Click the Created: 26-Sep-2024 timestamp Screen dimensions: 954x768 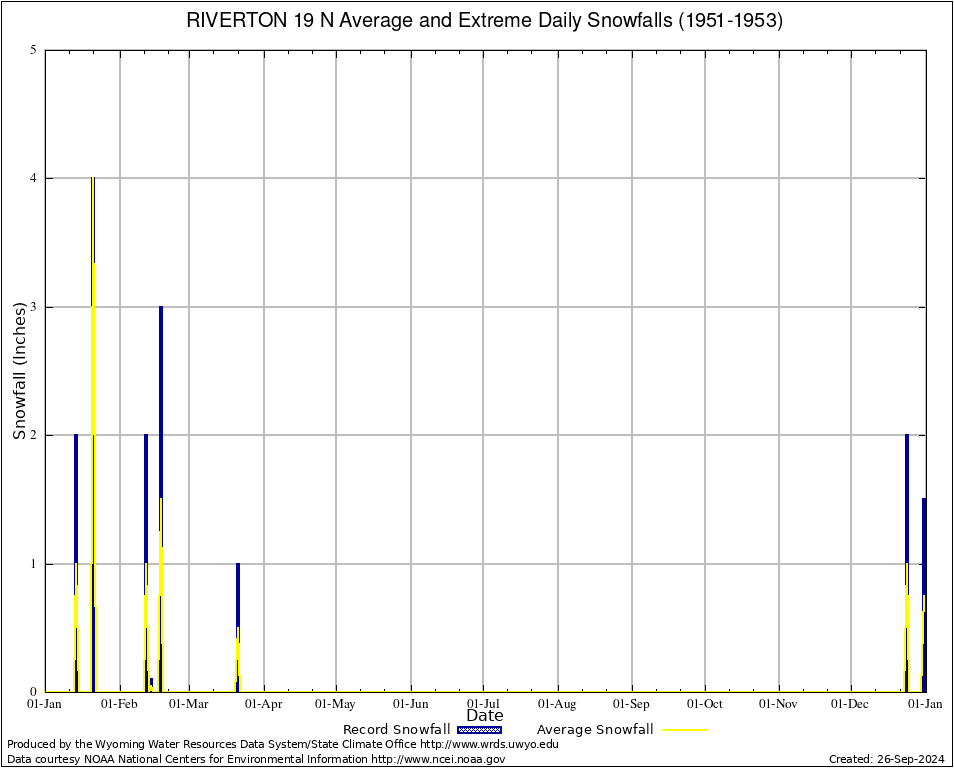886,759
